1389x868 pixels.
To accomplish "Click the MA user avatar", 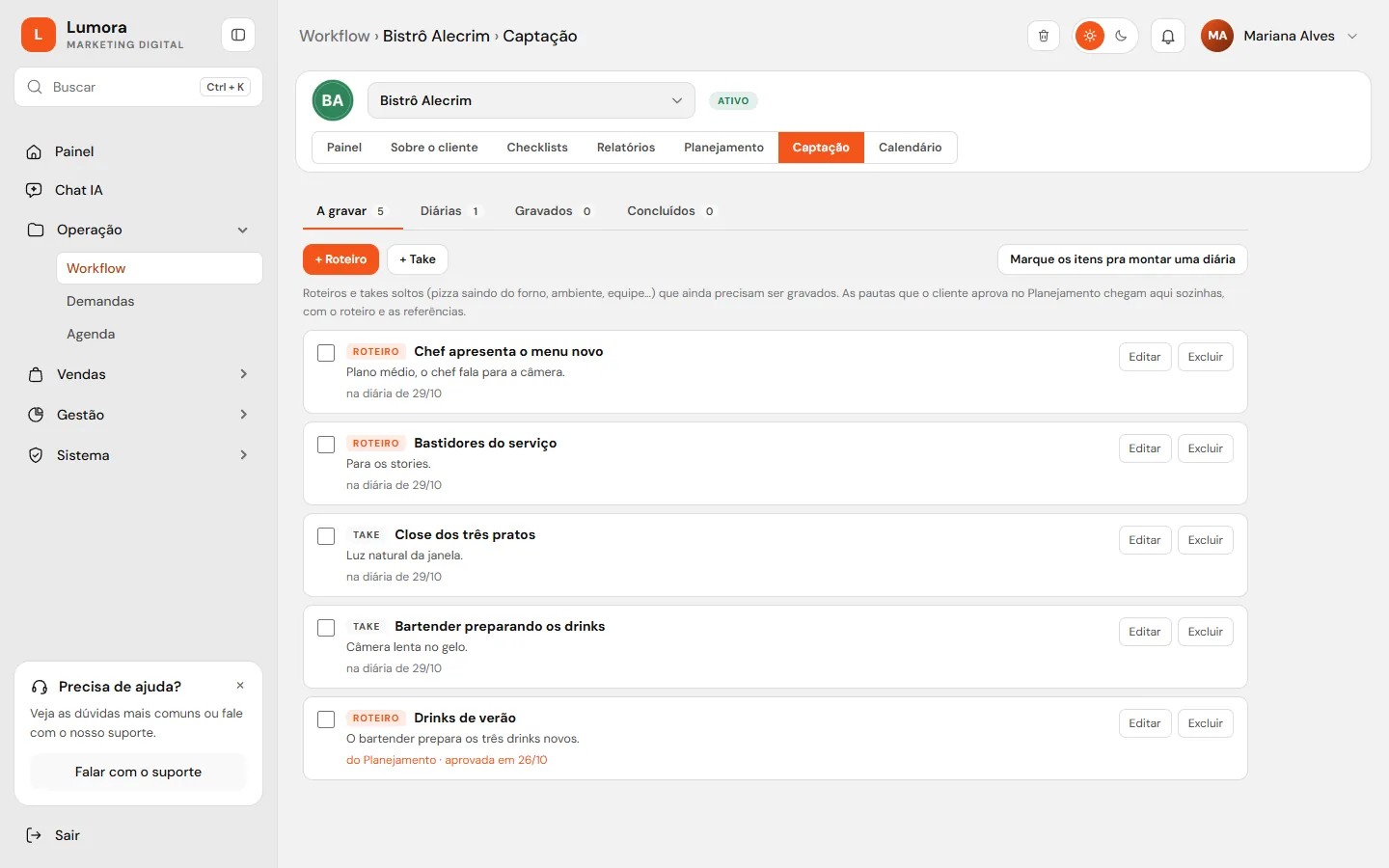I will (1217, 36).
